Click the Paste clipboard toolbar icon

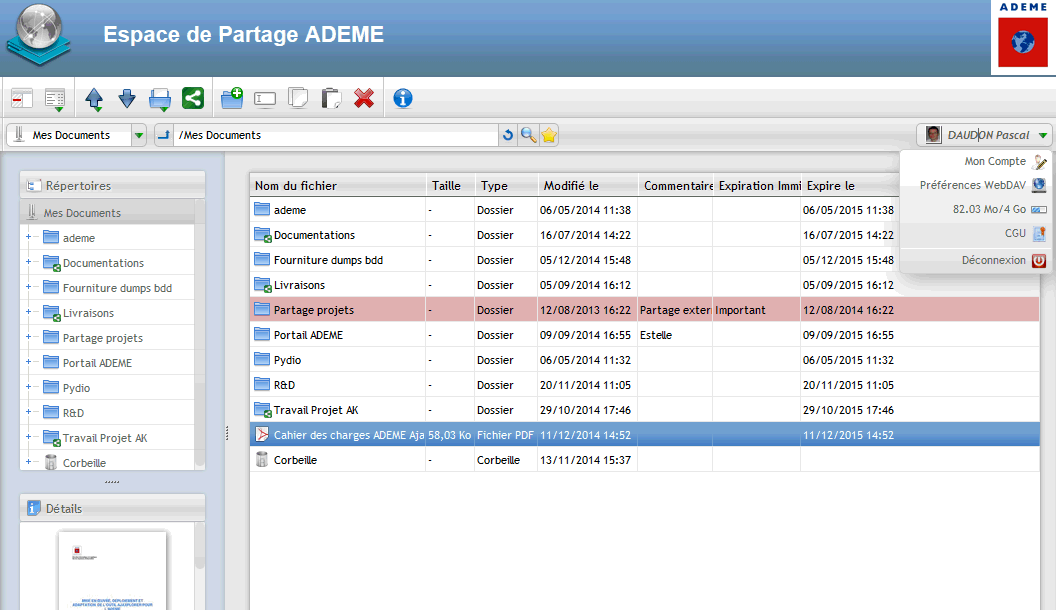click(x=331, y=98)
